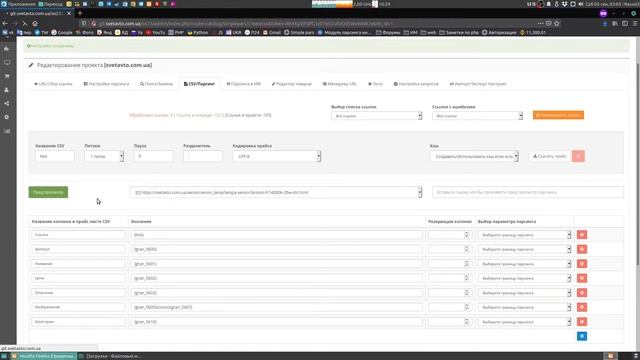Open the Gmail bookmark
This screenshot has height=360, width=640.
[272, 32]
